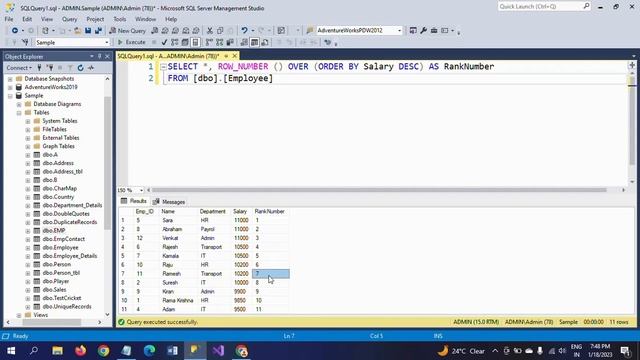This screenshot has height=360, width=640.
Task: Switch to the Messages tab
Action: coord(169,202)
